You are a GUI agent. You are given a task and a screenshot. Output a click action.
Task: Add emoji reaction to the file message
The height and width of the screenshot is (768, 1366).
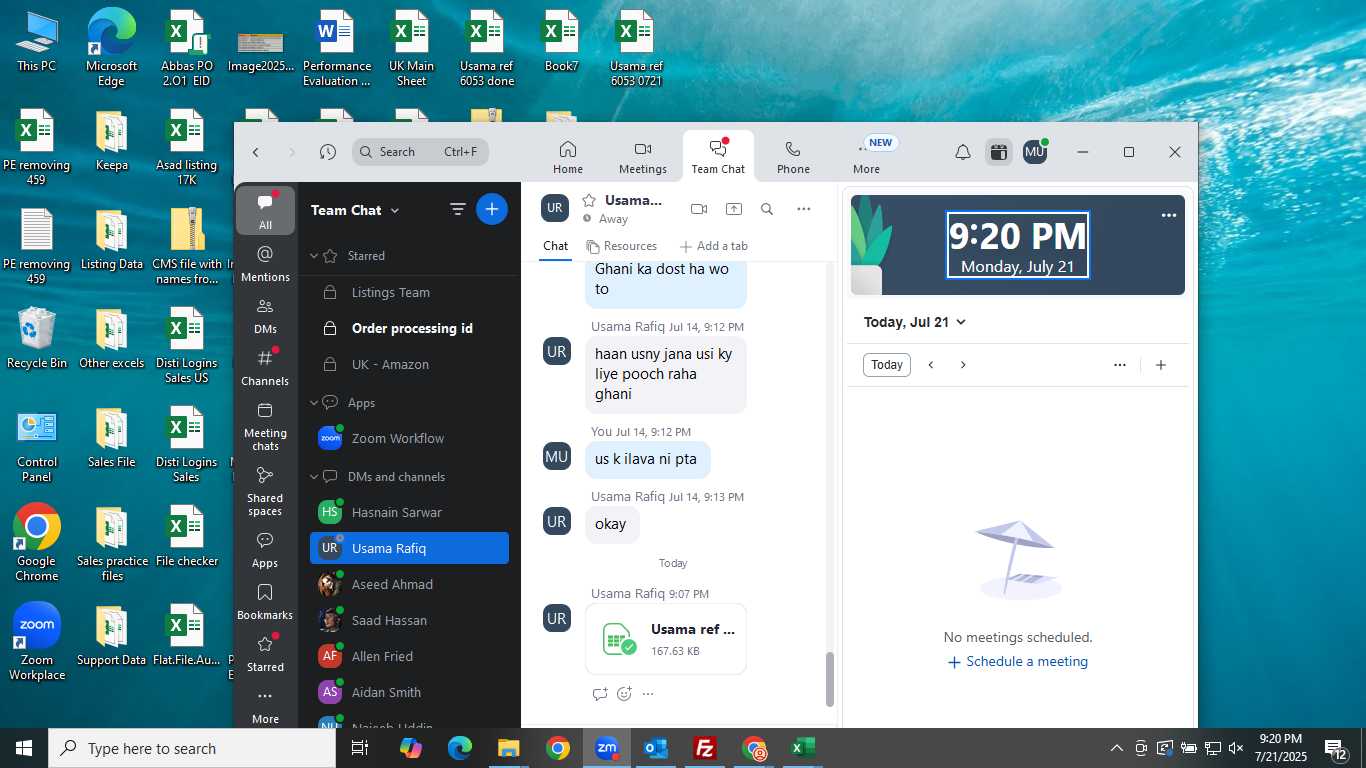(624, 693)
